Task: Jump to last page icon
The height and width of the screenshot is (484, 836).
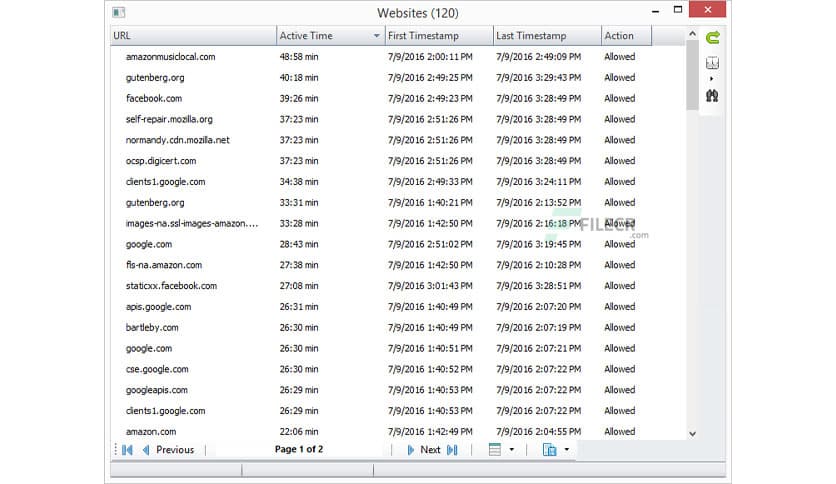Action: pos(452,450)
